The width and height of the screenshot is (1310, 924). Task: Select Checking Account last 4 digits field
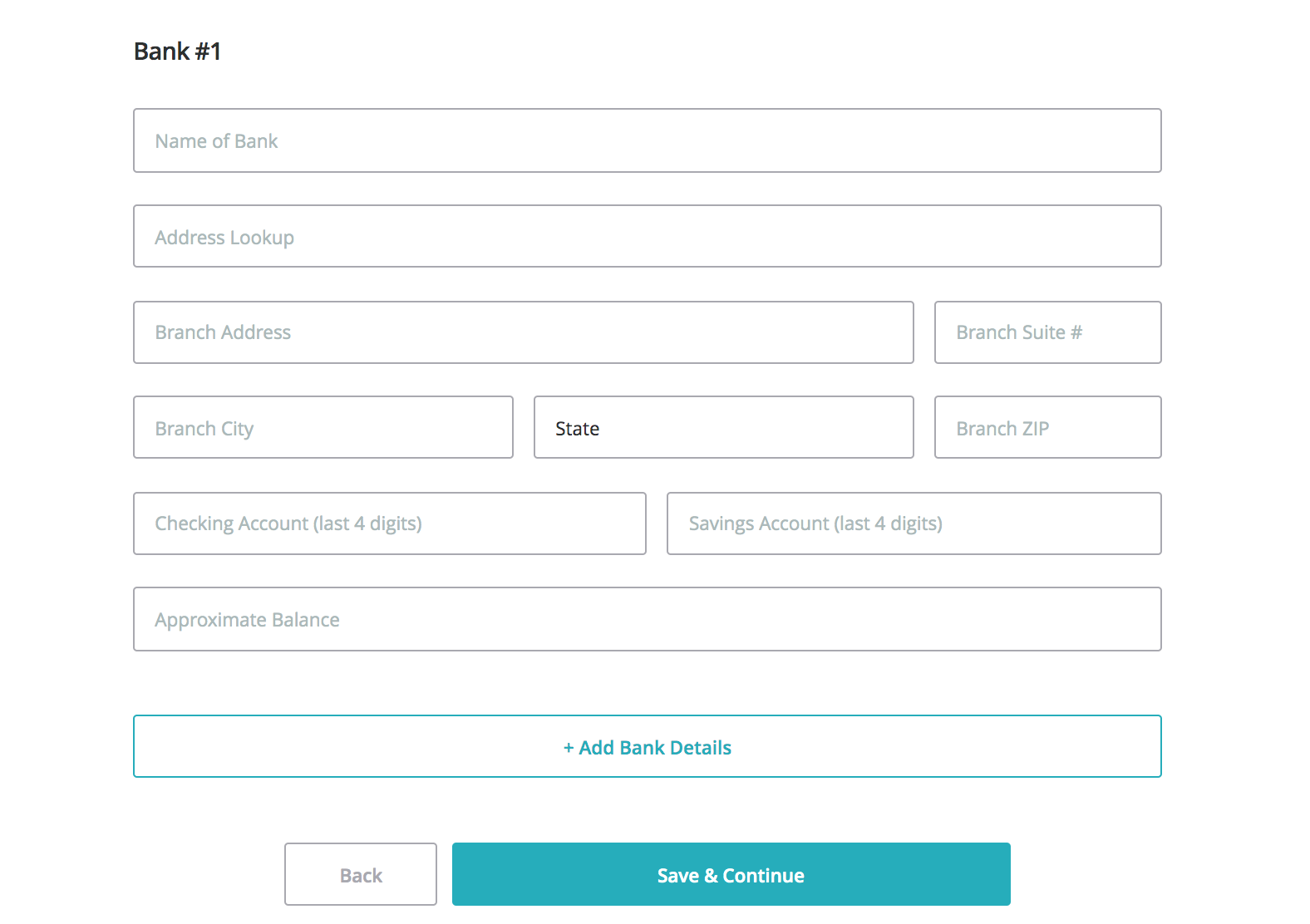coord(389,523)
